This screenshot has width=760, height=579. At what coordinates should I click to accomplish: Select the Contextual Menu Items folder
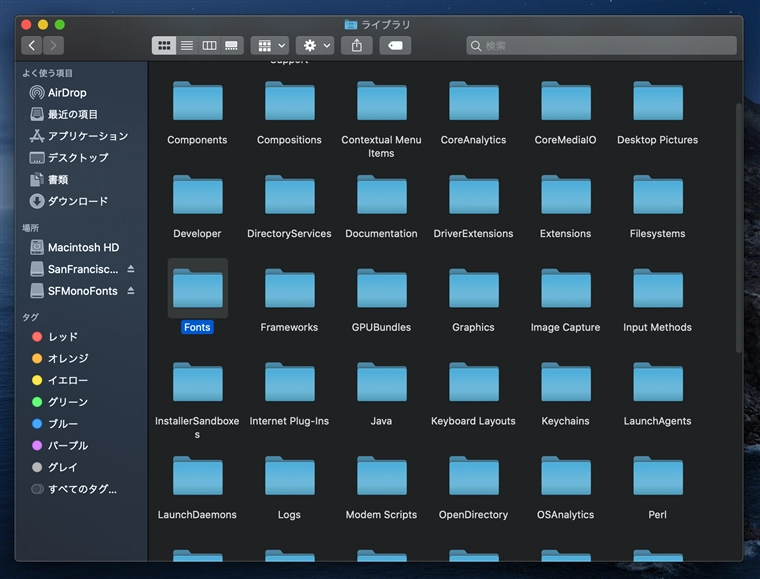[382, 101]
